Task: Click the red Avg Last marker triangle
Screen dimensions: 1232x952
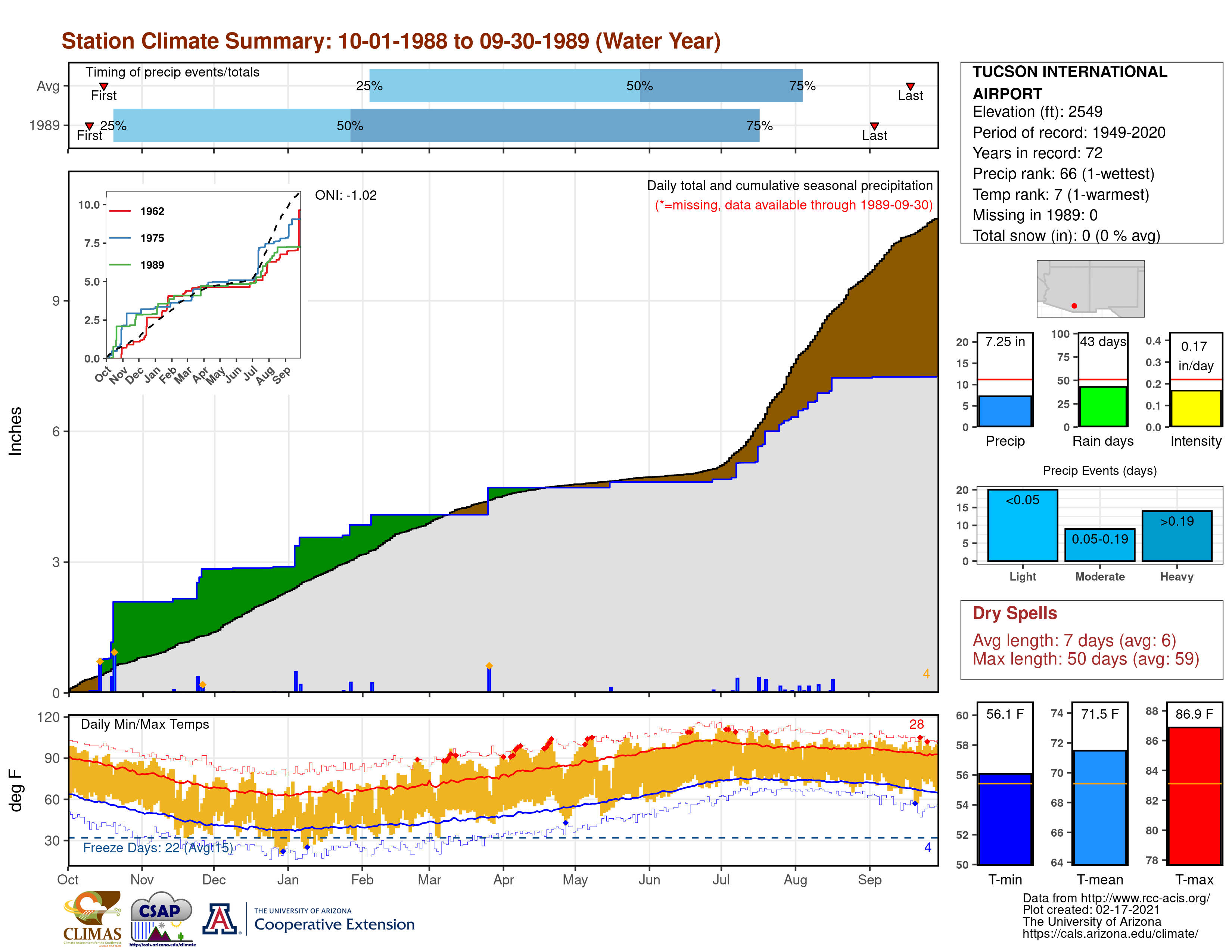Action: [910, 86]
